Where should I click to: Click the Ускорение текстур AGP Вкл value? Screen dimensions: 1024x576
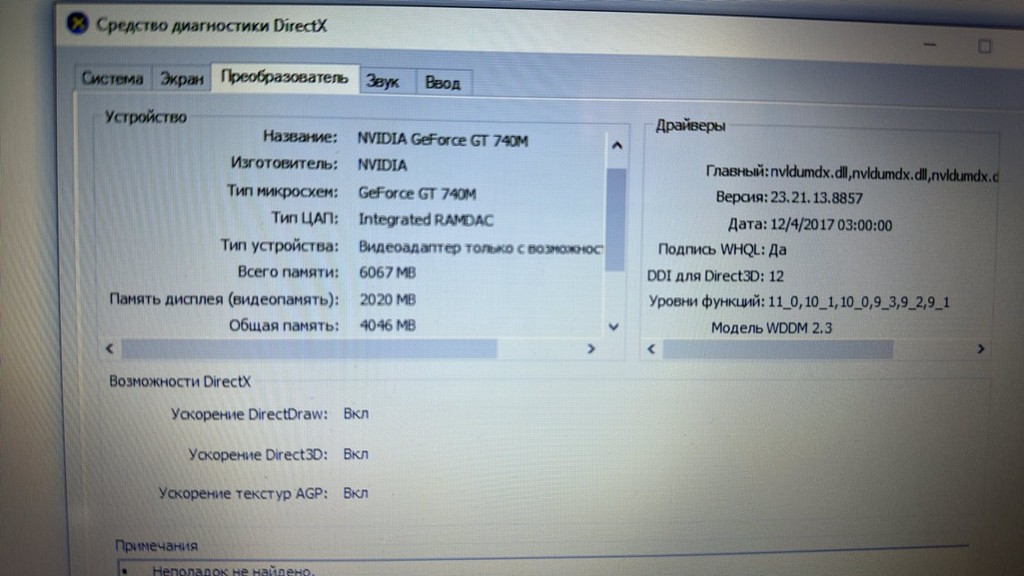pos(356,493)
